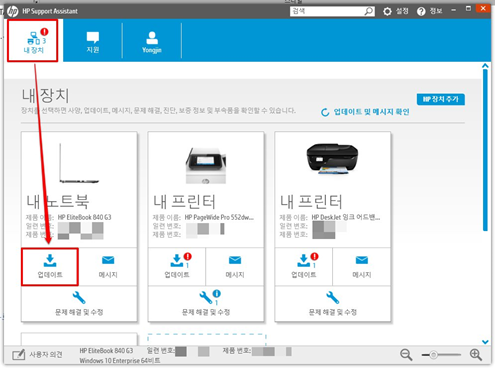Click the zoom level slider handle
This screenshot has height=368, width=495.
[x=433, y=355]
